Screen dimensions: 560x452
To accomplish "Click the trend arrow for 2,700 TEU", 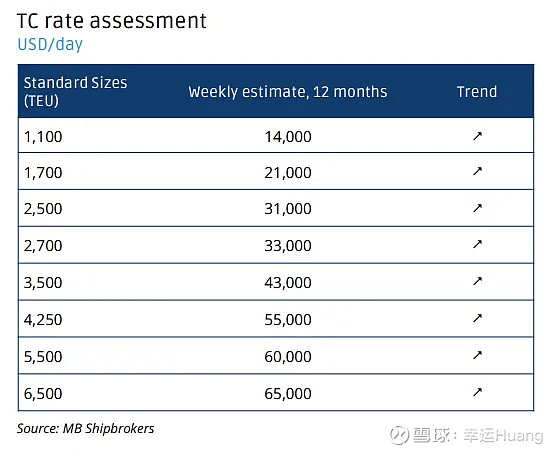I will 478,244.
